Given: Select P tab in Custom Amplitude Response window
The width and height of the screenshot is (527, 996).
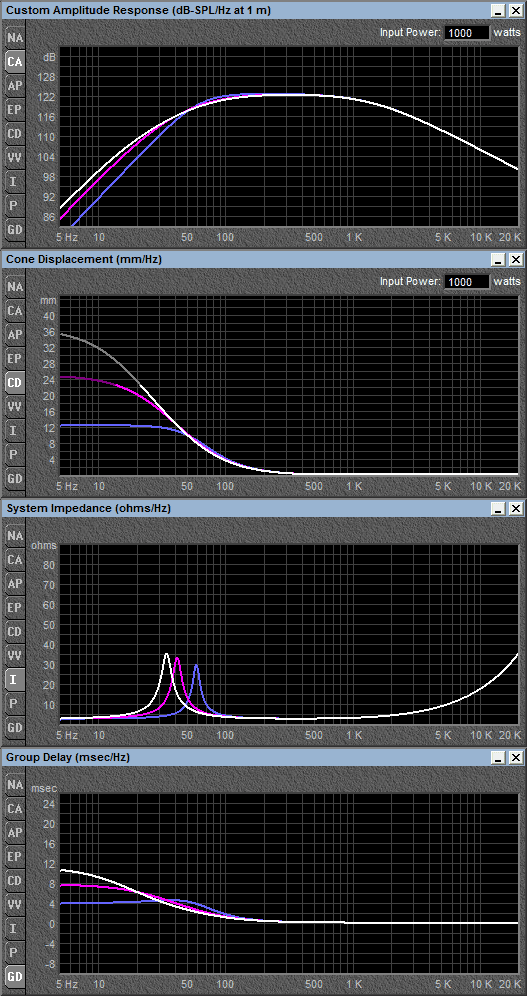Looking at the screenshot, I should pyautogui.click(x=15, y=206).
